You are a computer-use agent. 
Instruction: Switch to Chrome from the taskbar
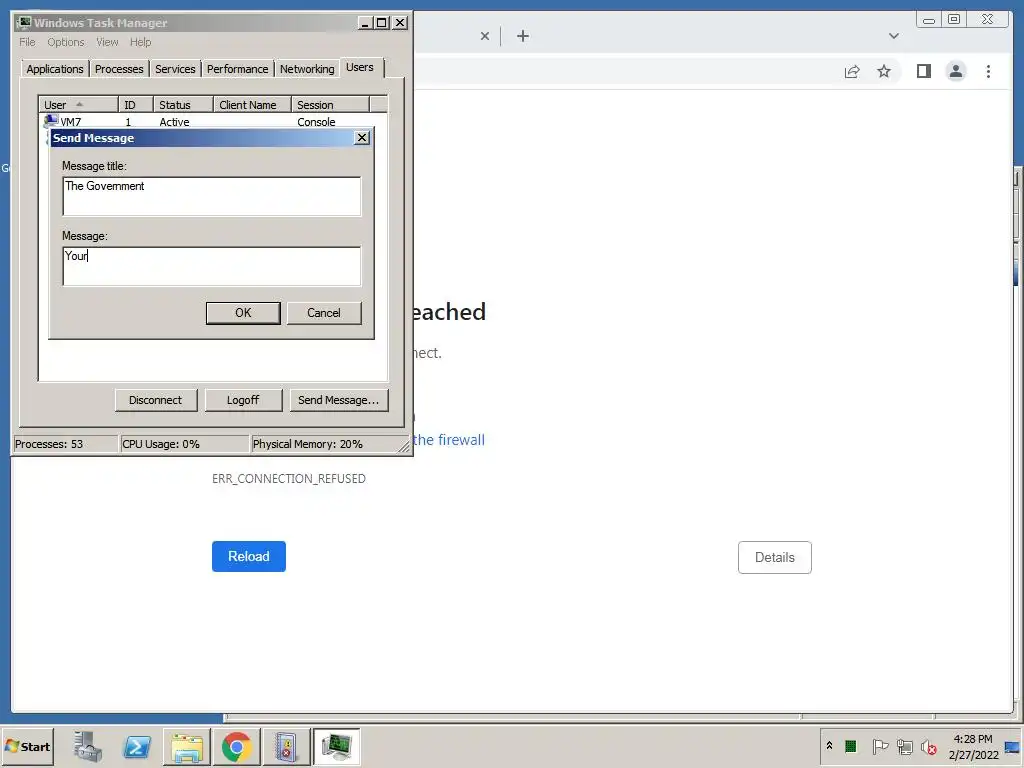pos(236,746)
